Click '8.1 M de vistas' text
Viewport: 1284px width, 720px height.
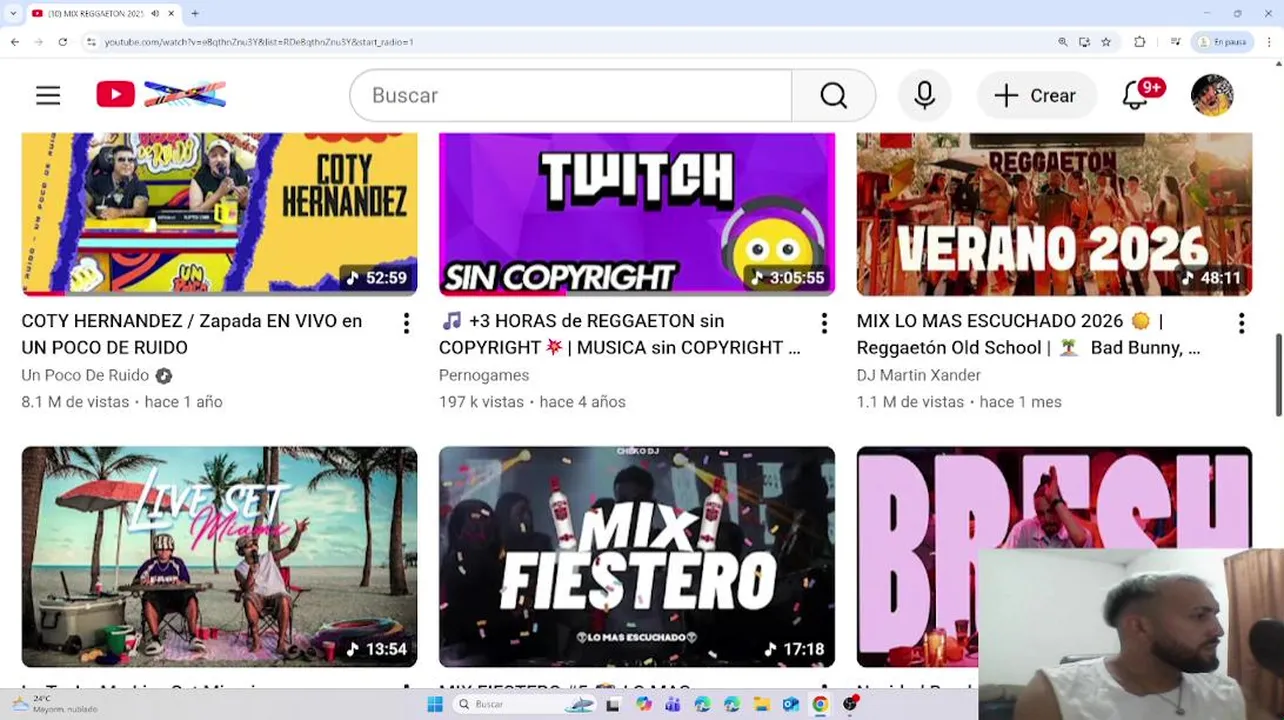point(75,402)
